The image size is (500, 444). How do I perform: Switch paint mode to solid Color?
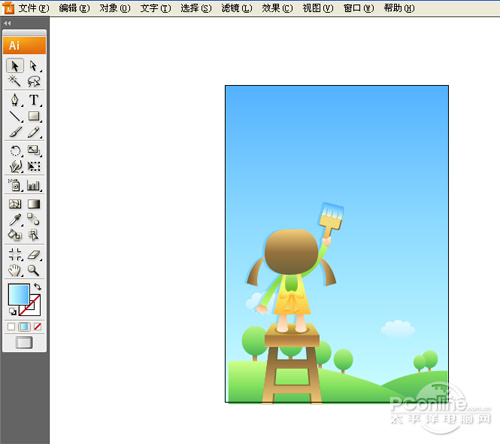tap(11, 327)
